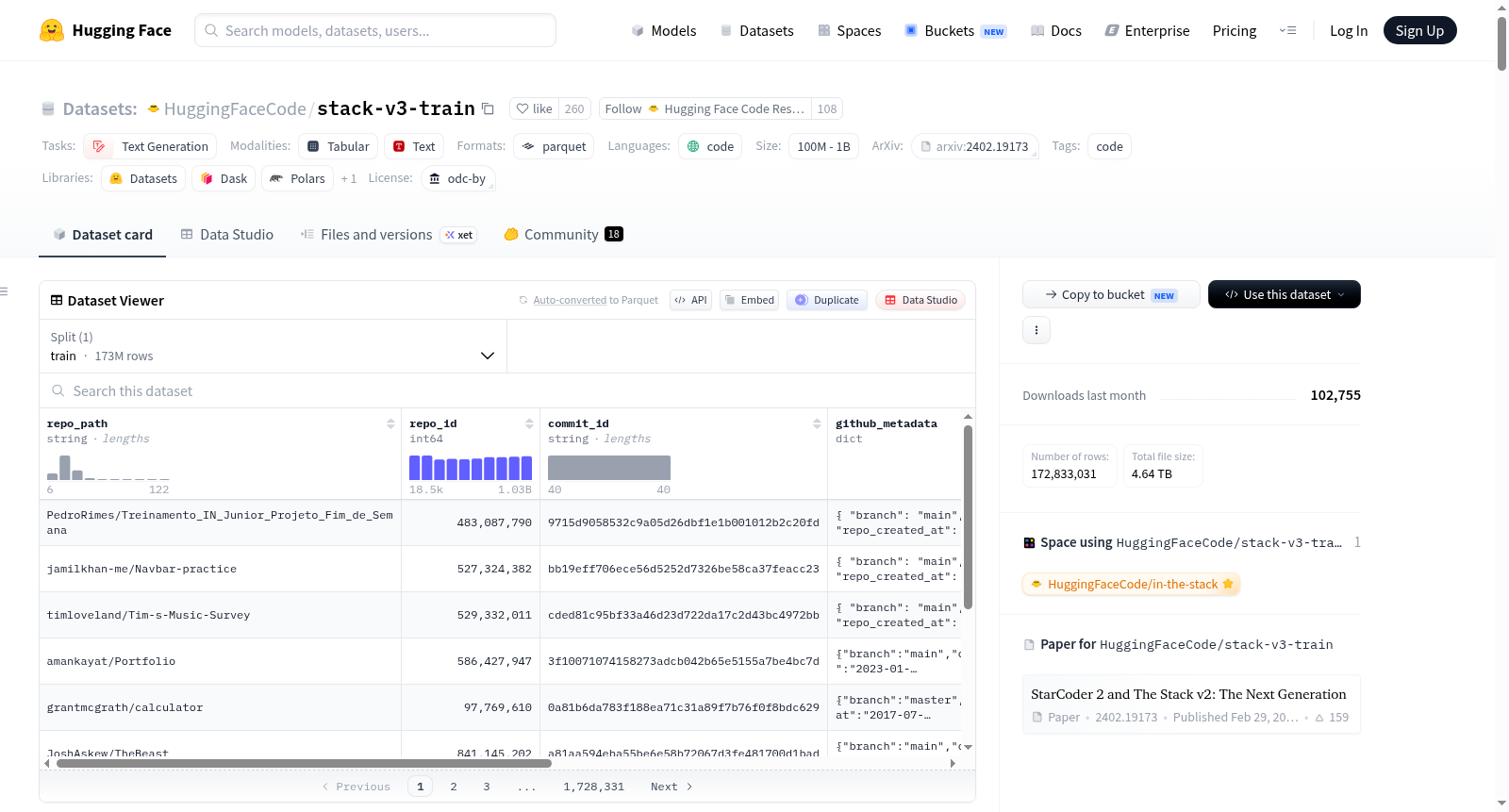Go to page 3 of the dataset
Viewport: 1509px width, 812px height.
(x=487, y=787)
